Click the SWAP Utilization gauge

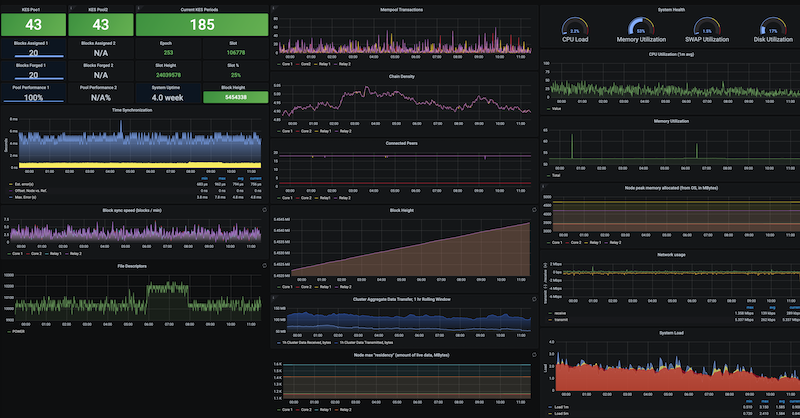coord(707,29)
